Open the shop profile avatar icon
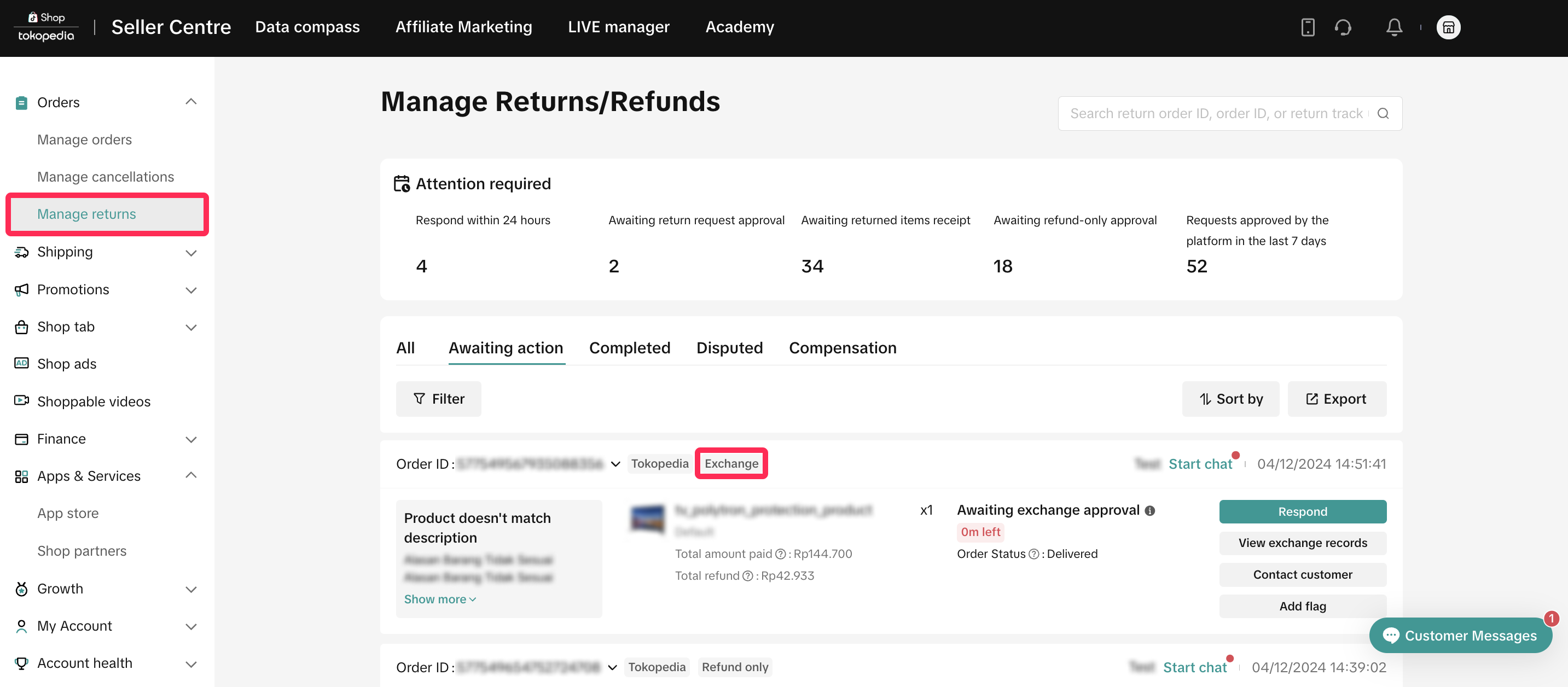The height and width of the screenshot is (687, 1568). (1448, 27)
